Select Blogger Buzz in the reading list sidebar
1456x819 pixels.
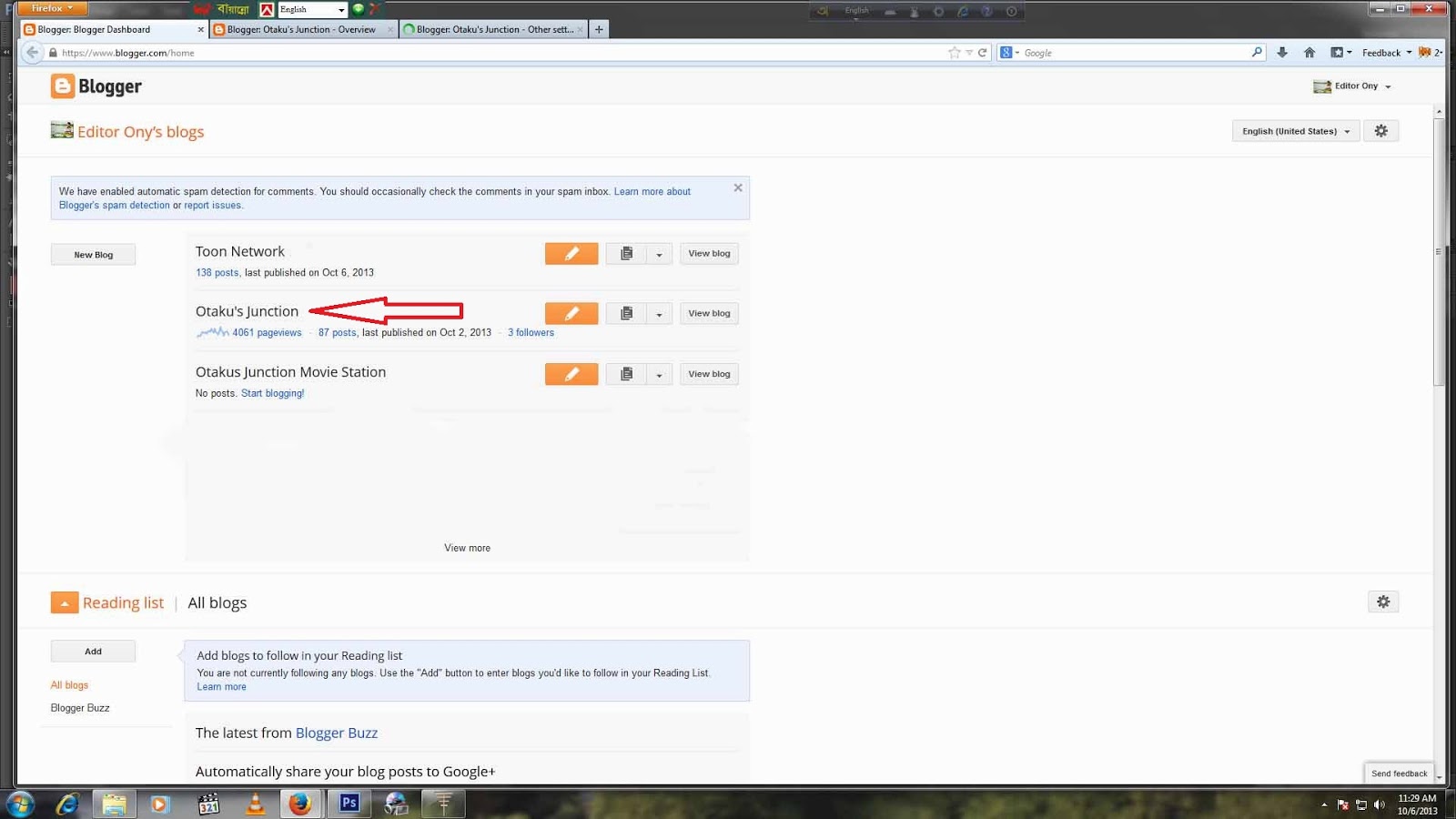click(80, 708)
